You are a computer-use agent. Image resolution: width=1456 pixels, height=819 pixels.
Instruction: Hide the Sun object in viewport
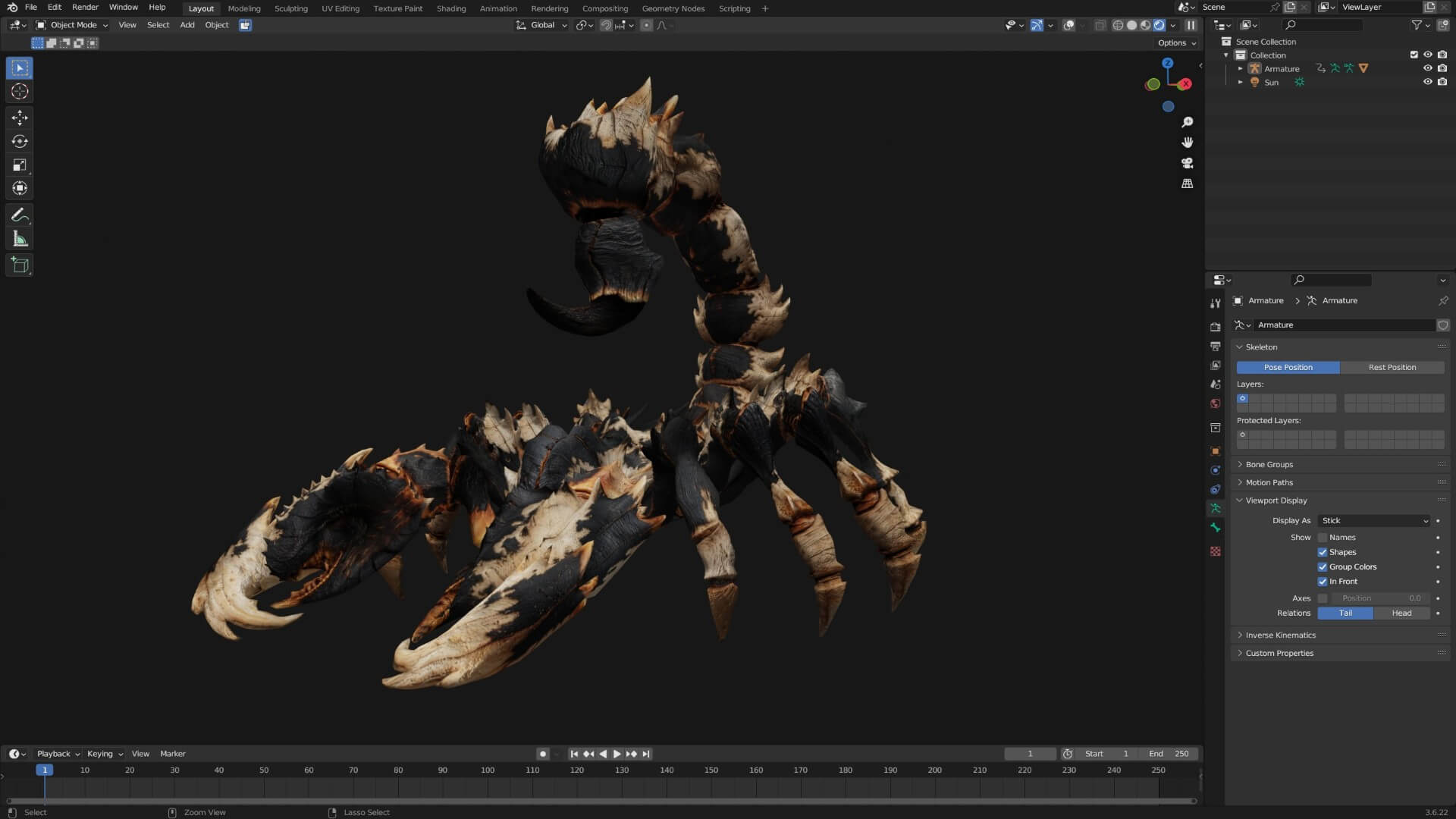click(1427, 82)
